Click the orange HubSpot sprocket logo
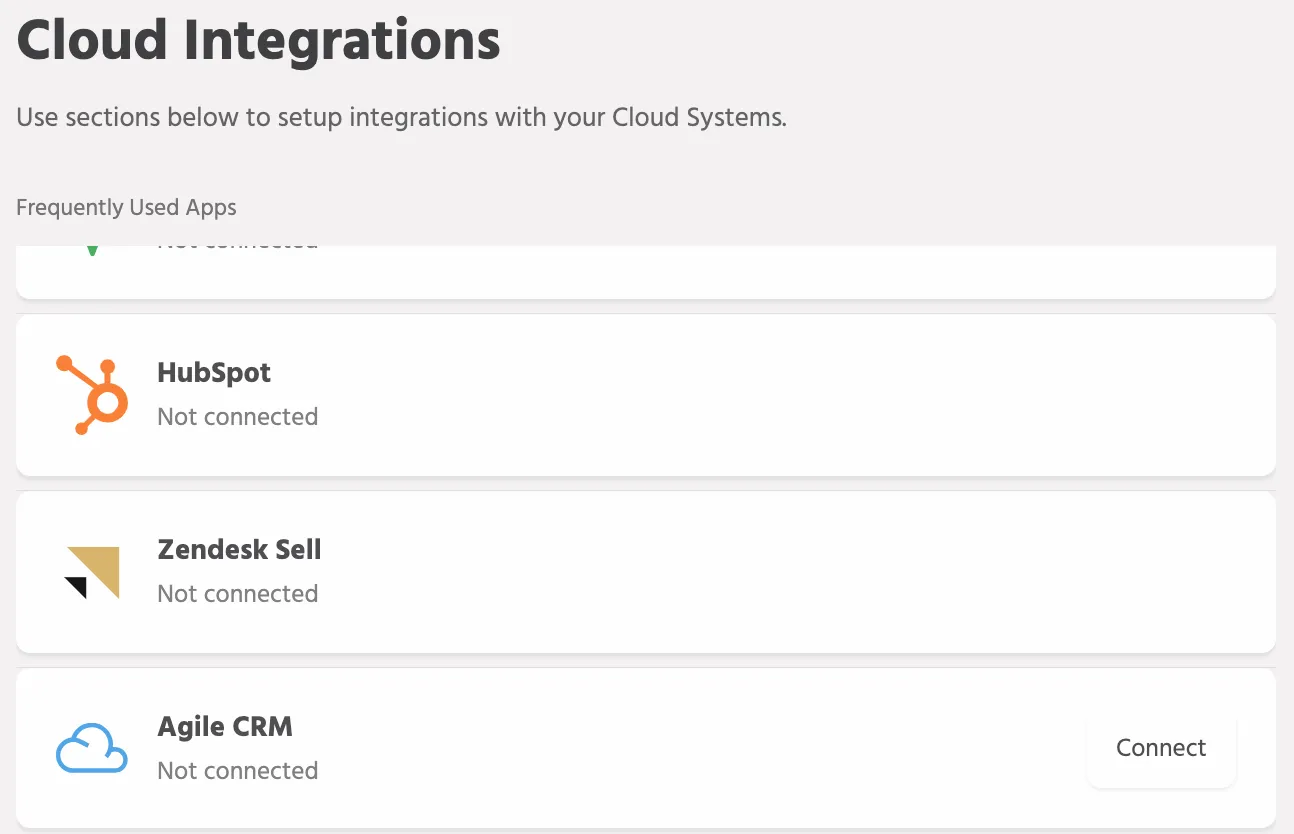 92,395
